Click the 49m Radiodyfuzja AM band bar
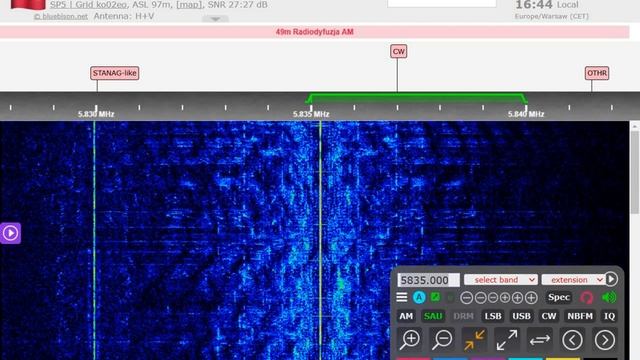This screenshot has height=360, width=640. (314, 32)
